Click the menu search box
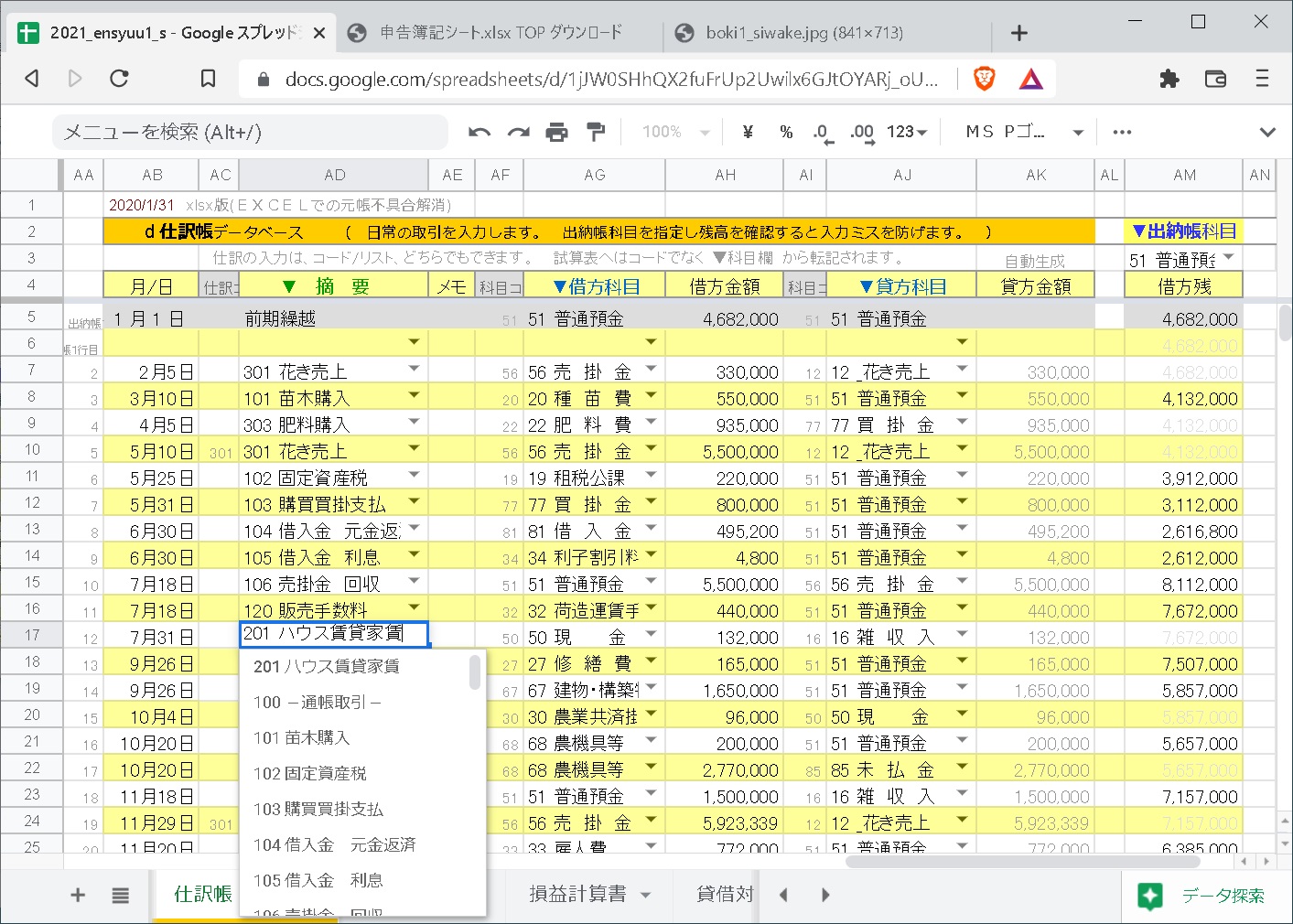Screen dimensions: 1293x924 click(x=250, y=133)
